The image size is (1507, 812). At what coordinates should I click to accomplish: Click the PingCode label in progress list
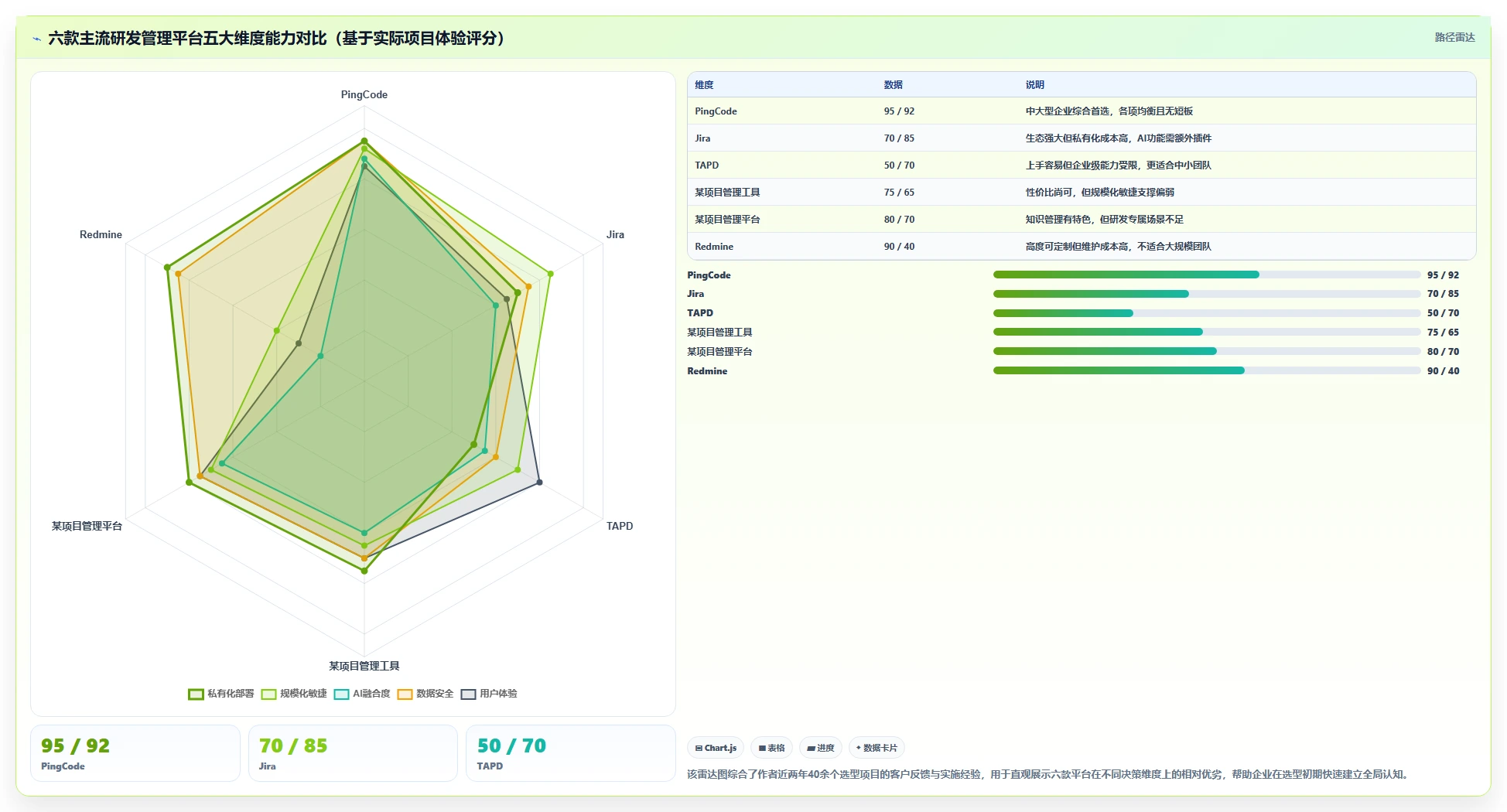709,275
